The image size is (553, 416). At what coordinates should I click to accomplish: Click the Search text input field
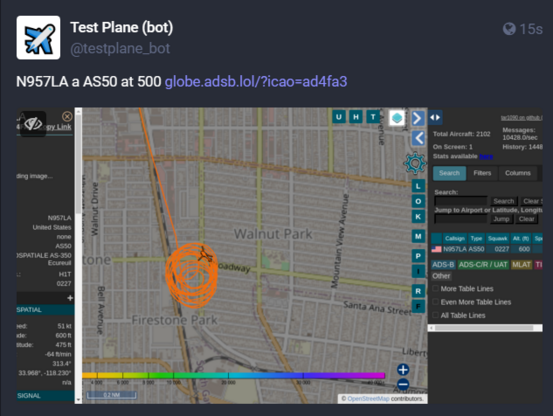point(461,201)
